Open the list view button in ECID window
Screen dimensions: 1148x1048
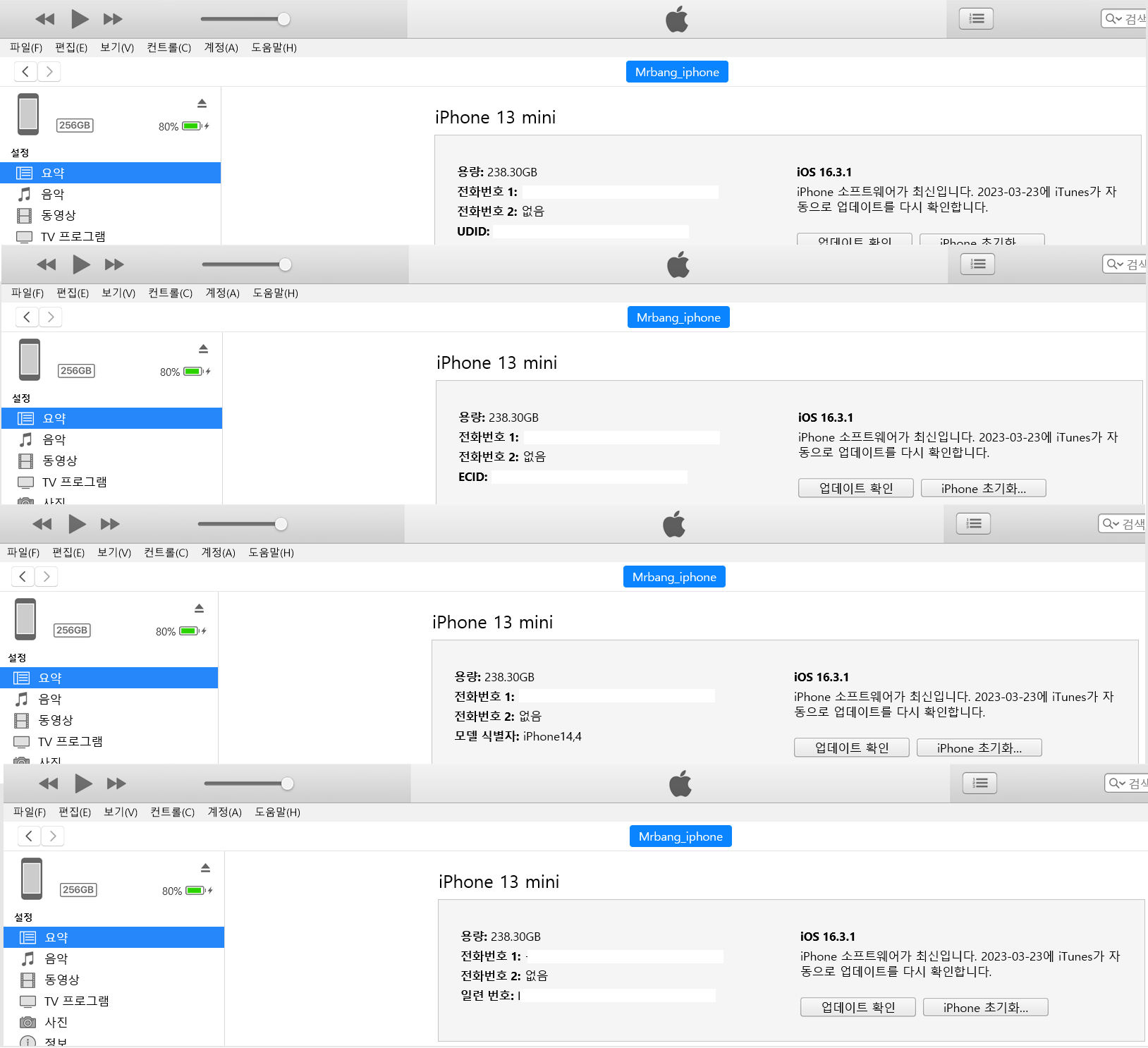[x=978, y=264]
